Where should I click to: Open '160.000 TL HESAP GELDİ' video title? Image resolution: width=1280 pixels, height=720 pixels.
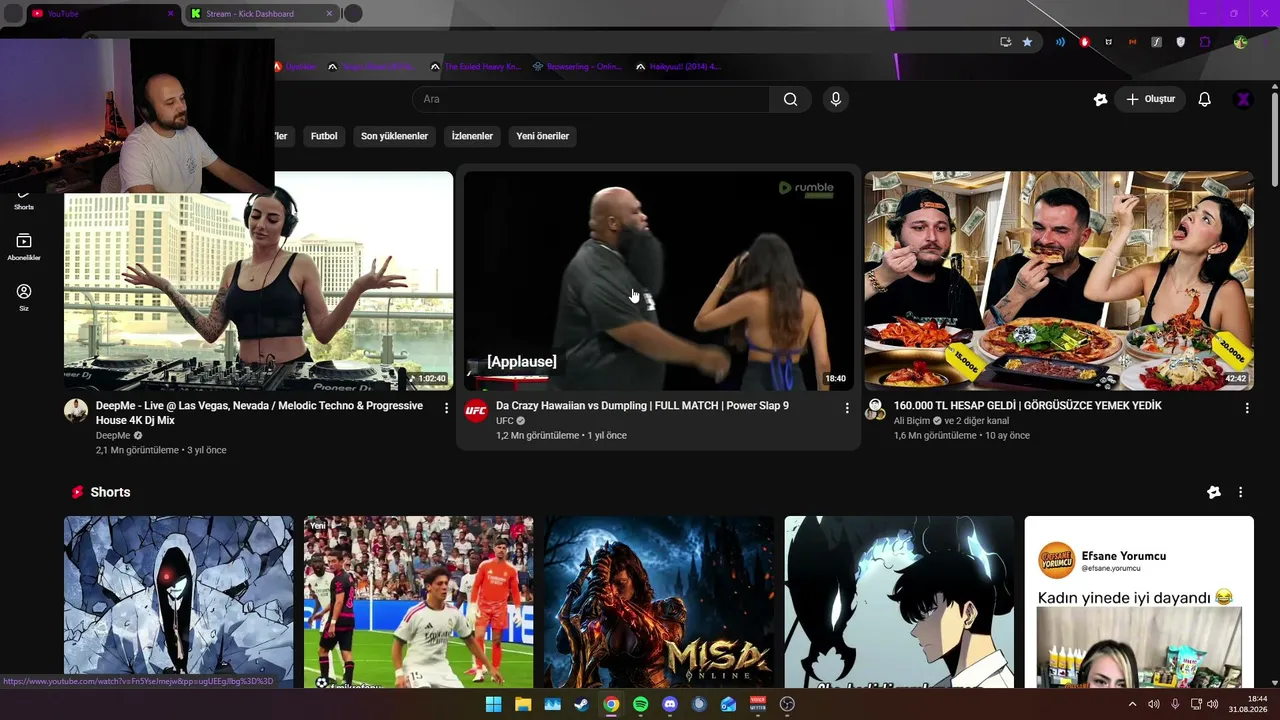tap(1028, 406)
